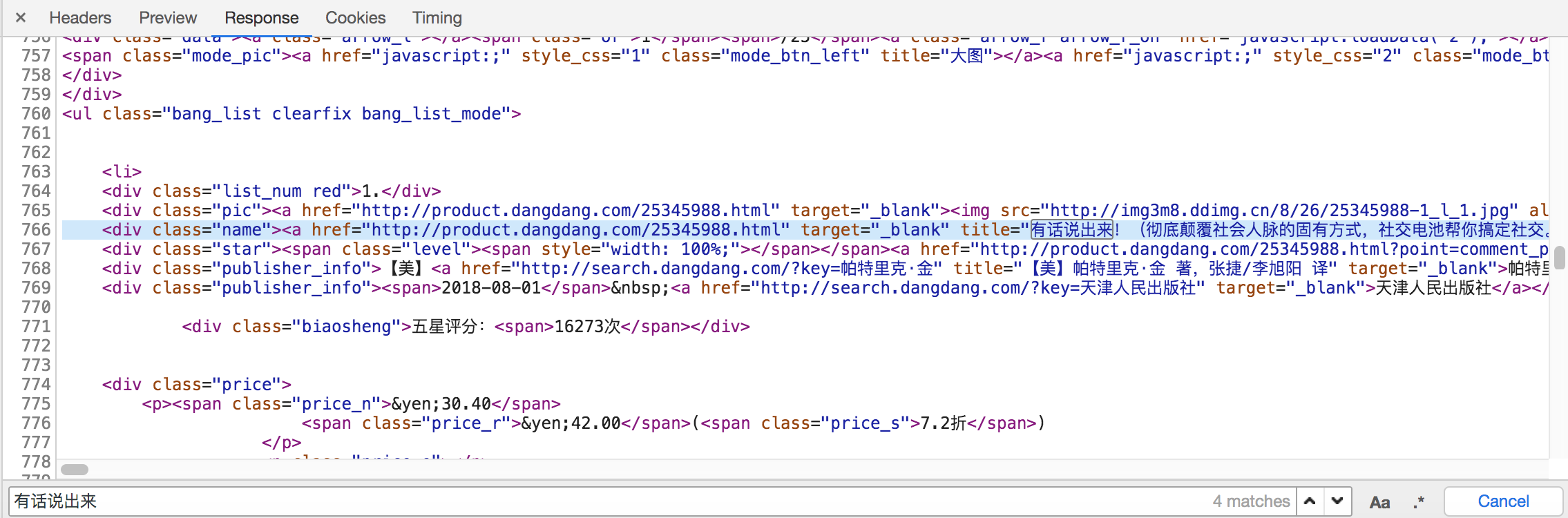Image resolution: width=1568 pixels, height=518 pixels.
Task: Jump to next search match arrow
Action: 1337,501
